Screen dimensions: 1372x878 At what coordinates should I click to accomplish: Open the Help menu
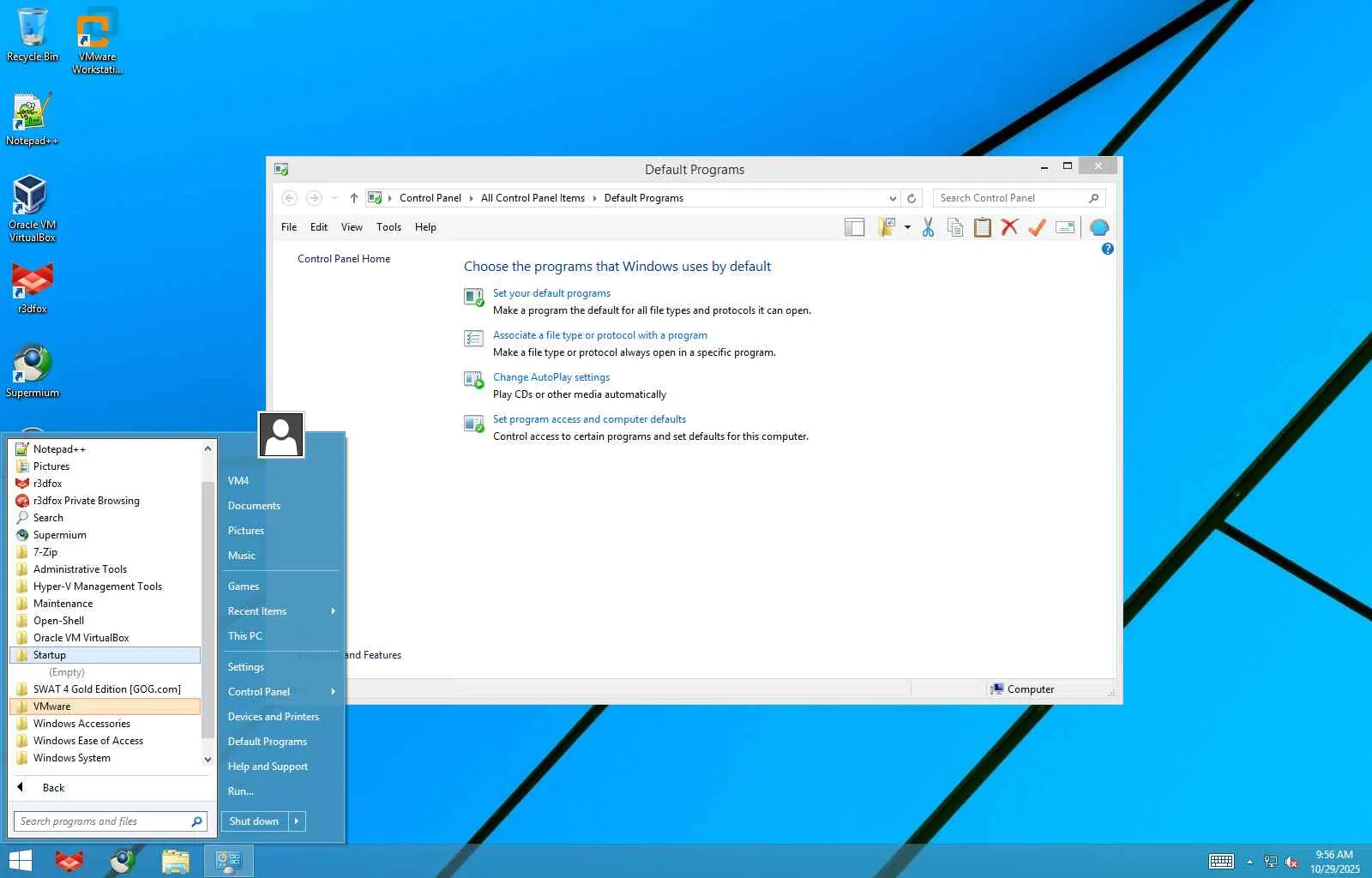pyautogui.click(x=425, y=227)
